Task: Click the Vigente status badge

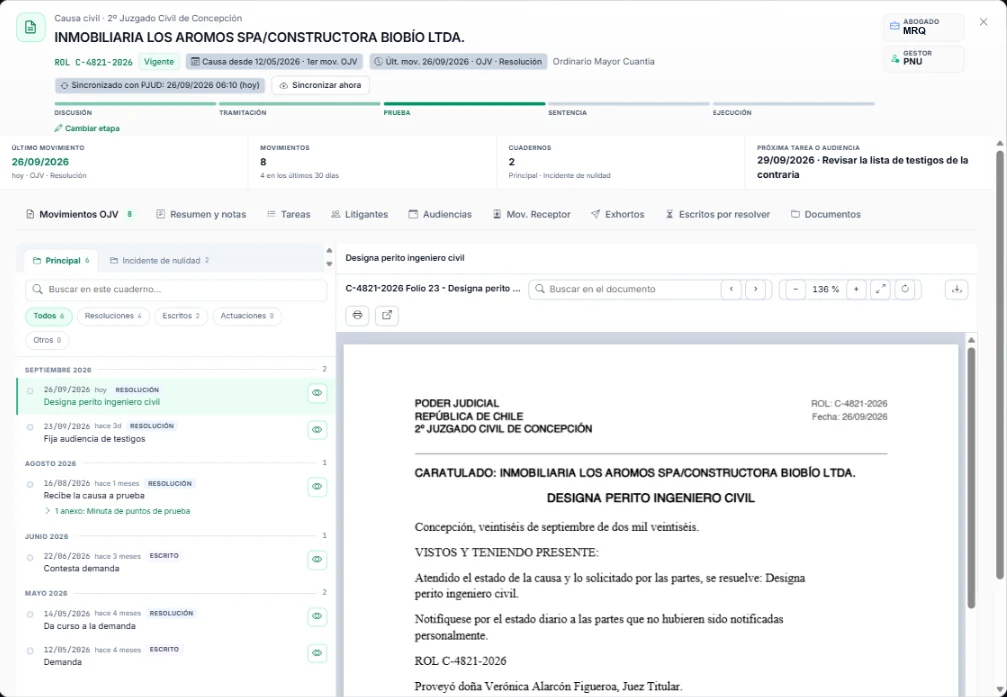Action: tap(159, 62)
